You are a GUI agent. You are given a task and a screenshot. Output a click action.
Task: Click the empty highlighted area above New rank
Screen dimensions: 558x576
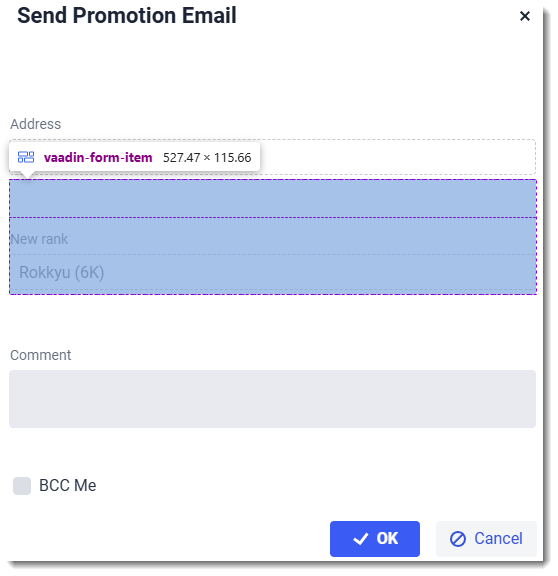click(x=273, y=198)
